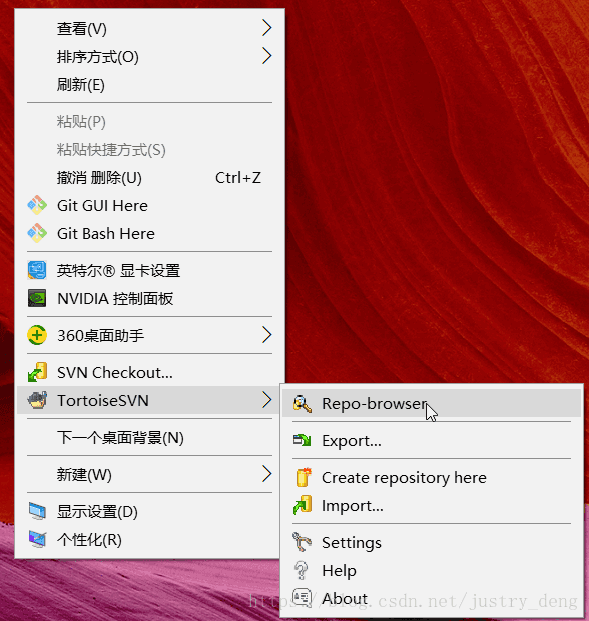589x621 pixels.
Task: Click the Ctrl+Z shortcut text
Action: (238, 177)
